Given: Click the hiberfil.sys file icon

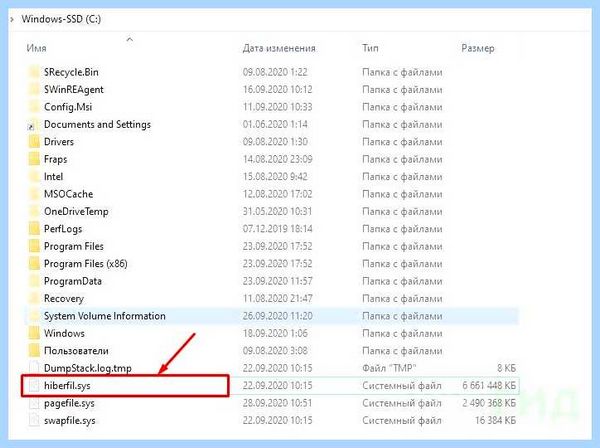Looking at the screenshot, I should click(x=34, y=386).
